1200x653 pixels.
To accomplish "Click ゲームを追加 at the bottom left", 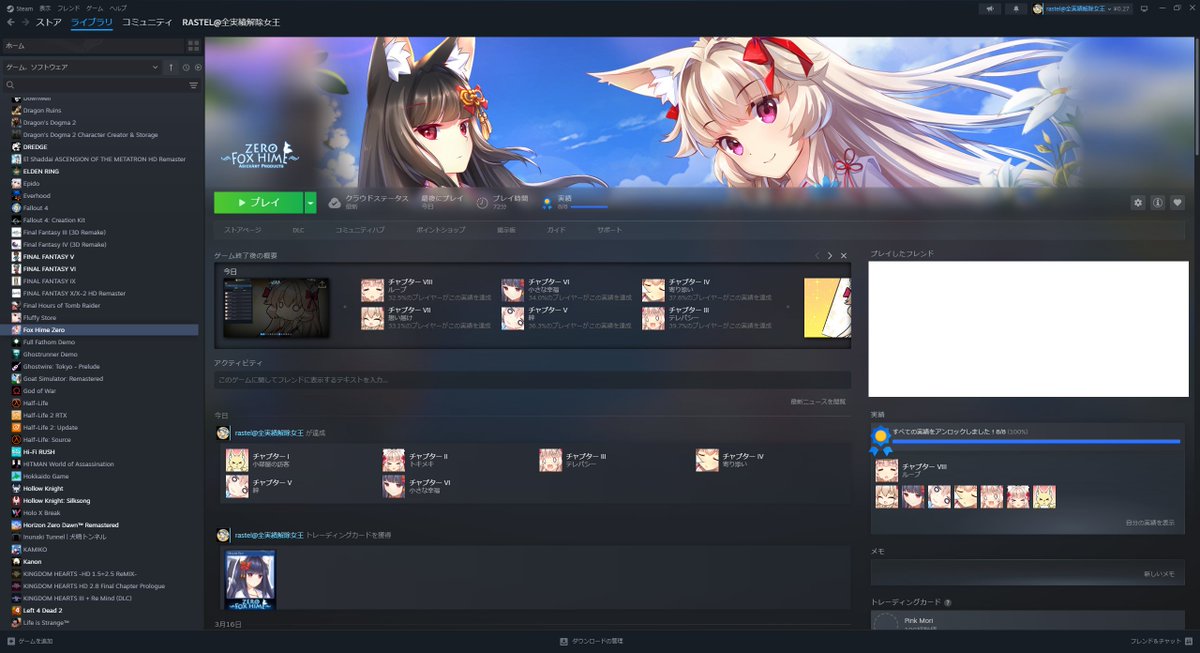I will (x=29, y=640).
